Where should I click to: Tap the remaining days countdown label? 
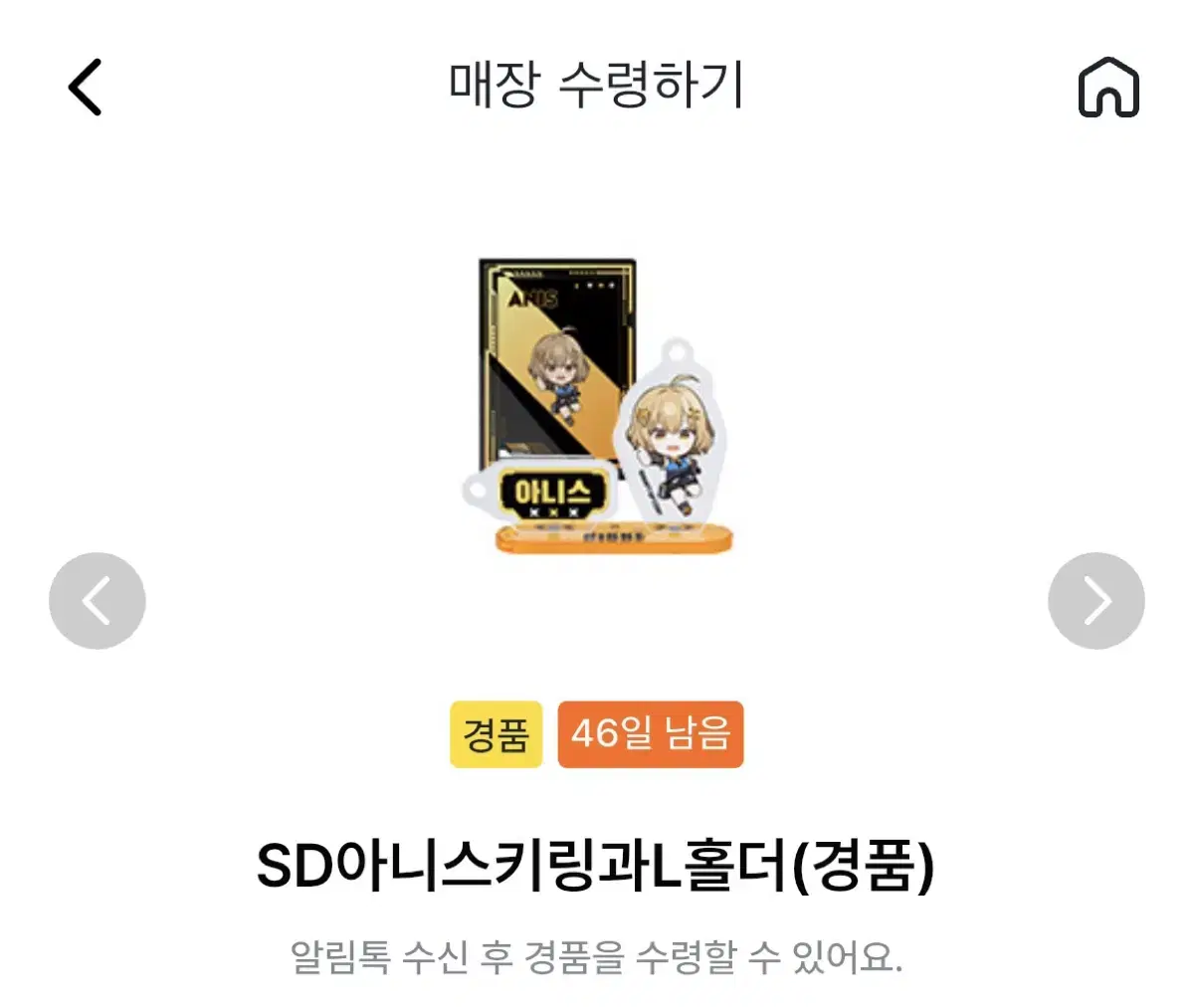pyautogui.click(x=651, y=734)
